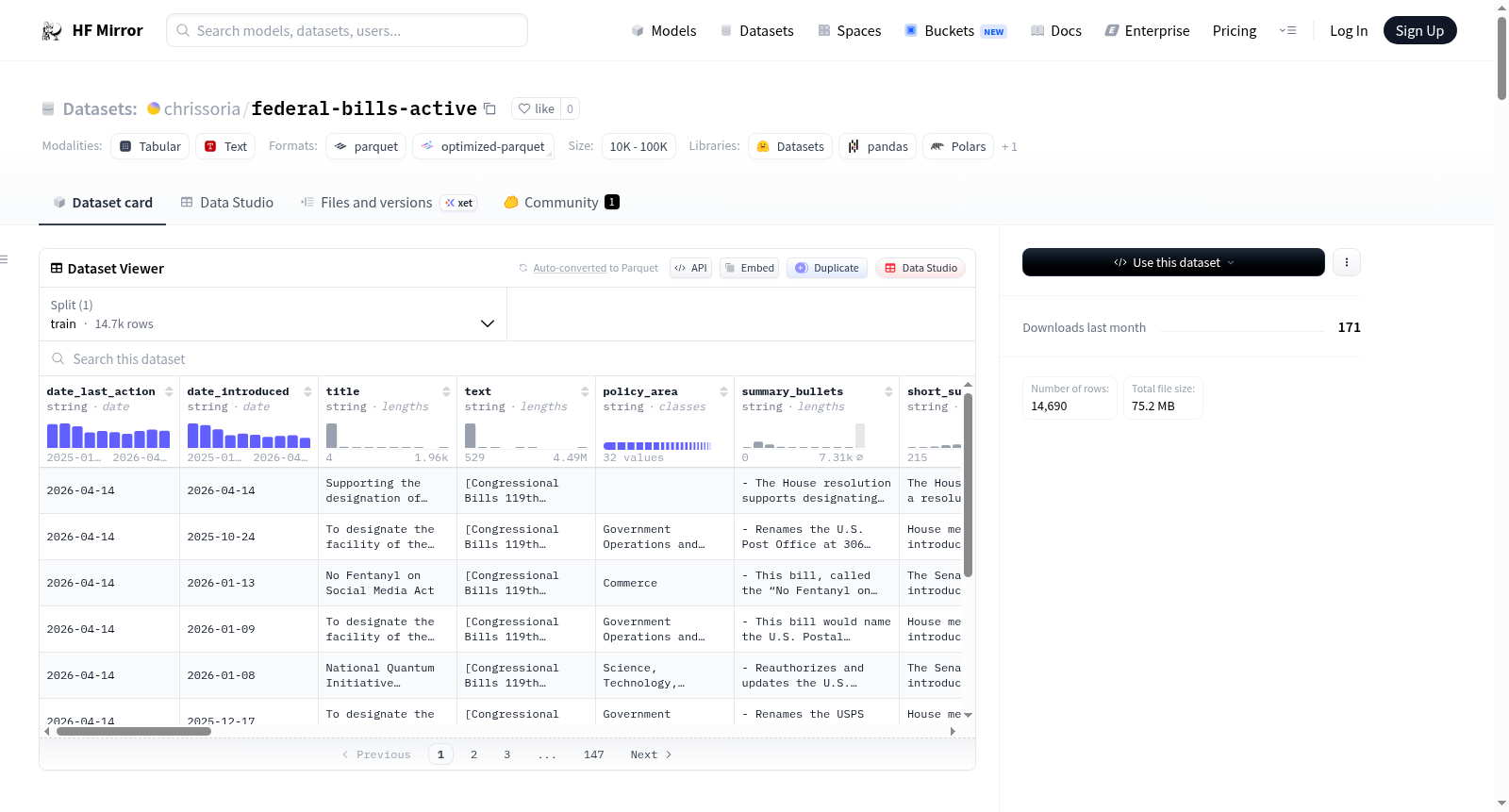Go to Pricing page

(1235, 31)
